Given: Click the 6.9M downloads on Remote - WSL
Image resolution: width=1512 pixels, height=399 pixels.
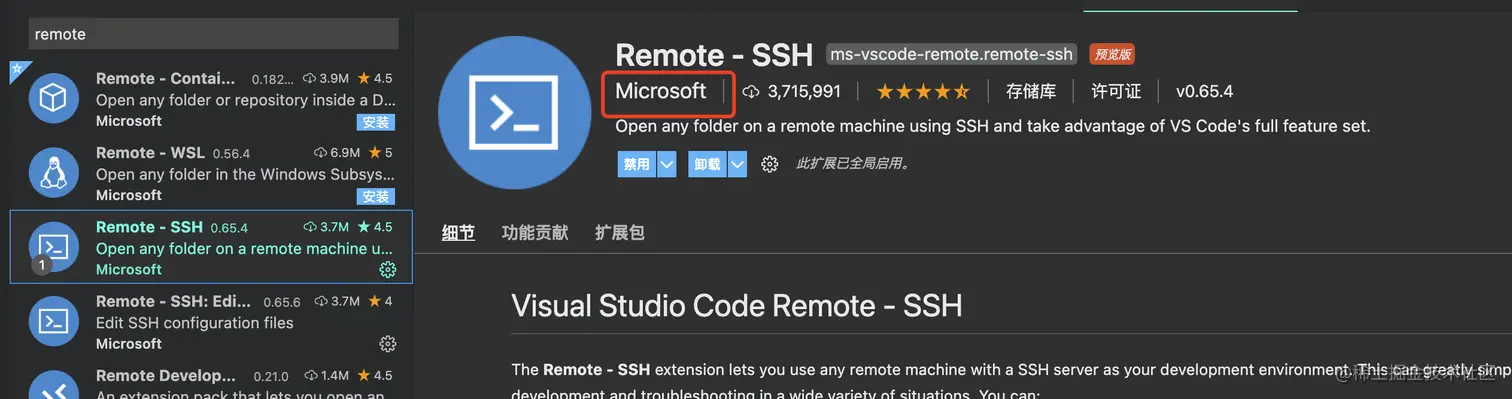Looking at the screenshot, I should pyautogui.click(x=338, y=153).
